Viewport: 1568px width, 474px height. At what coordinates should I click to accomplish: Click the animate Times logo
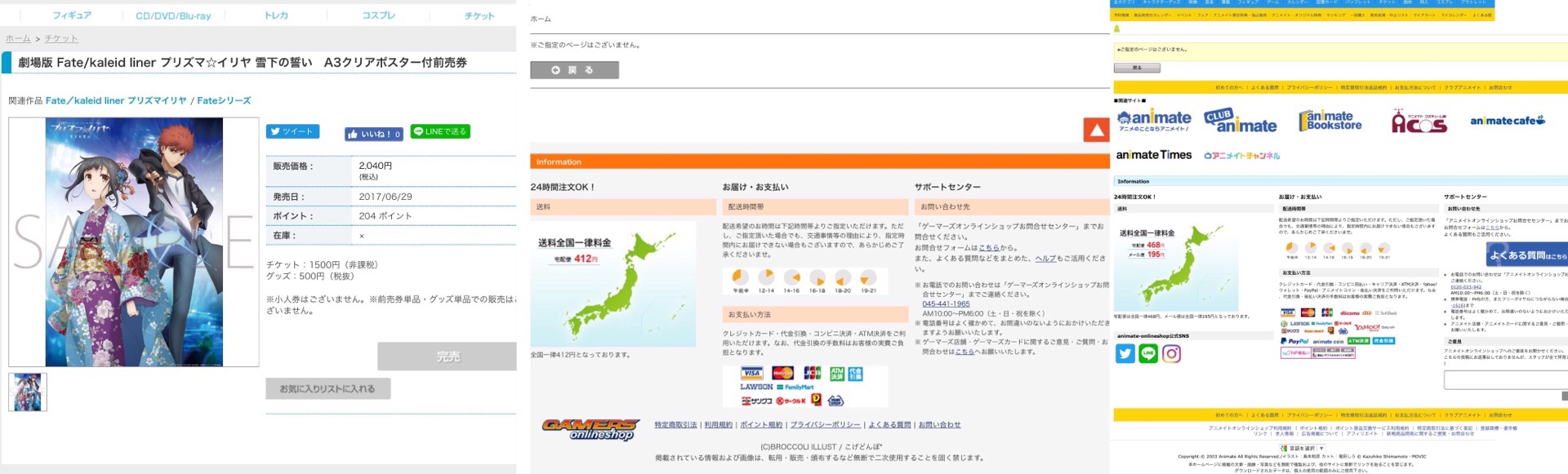click(x=1154, y=155)
